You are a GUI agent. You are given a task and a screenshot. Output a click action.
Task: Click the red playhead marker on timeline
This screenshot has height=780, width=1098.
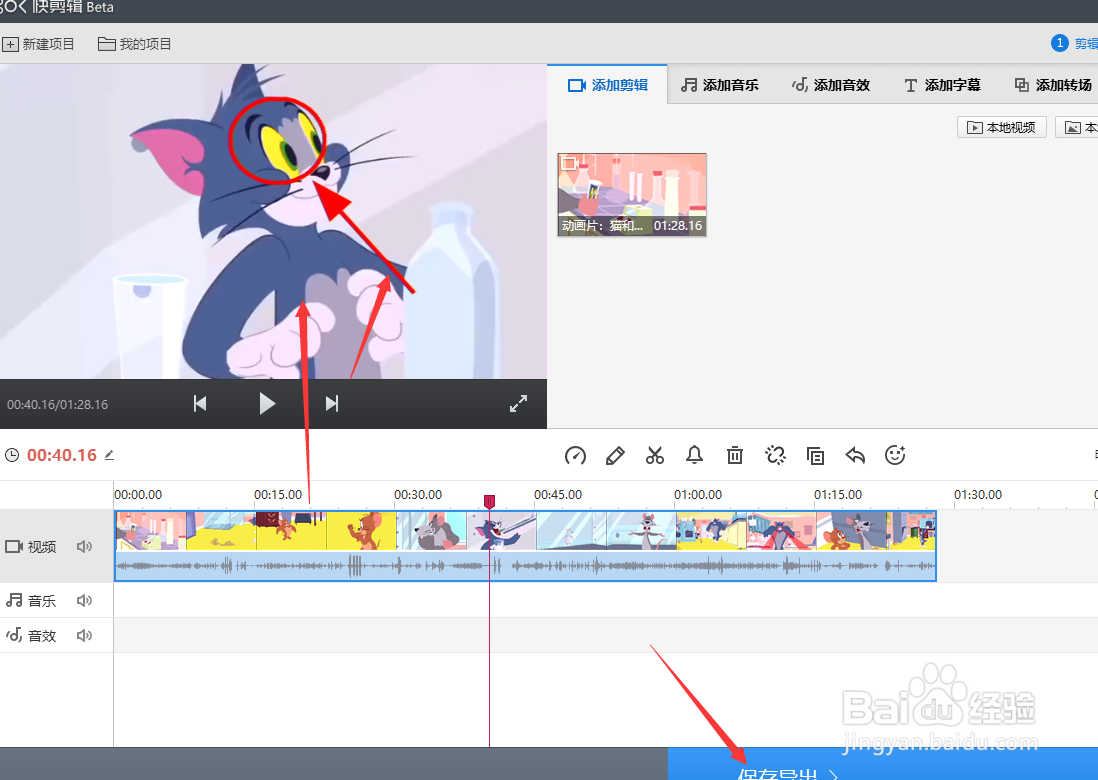click(489, 501)
